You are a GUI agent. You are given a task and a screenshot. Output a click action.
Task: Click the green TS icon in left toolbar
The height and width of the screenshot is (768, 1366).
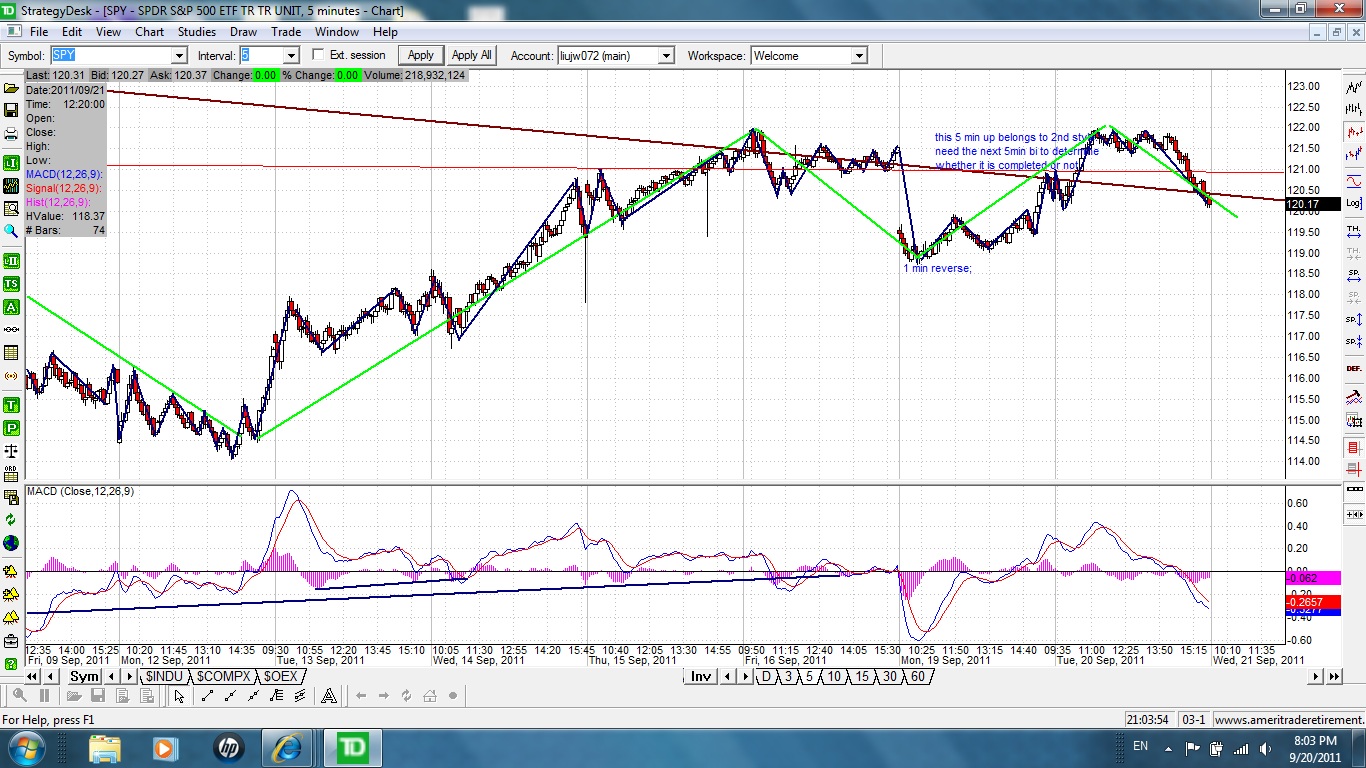coord(11,285)
